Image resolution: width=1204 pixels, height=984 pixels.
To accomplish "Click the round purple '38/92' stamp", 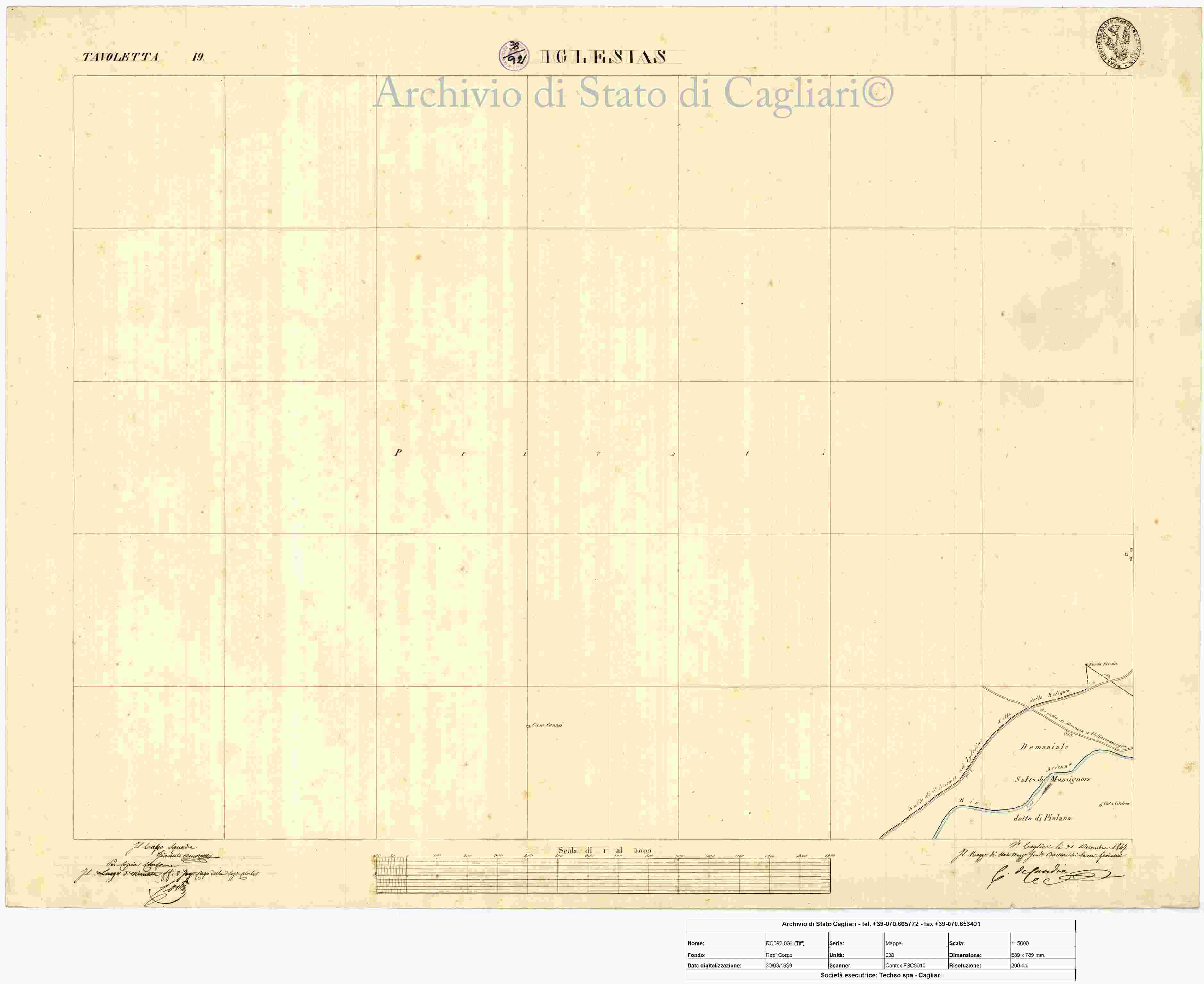I will point(514,55).
